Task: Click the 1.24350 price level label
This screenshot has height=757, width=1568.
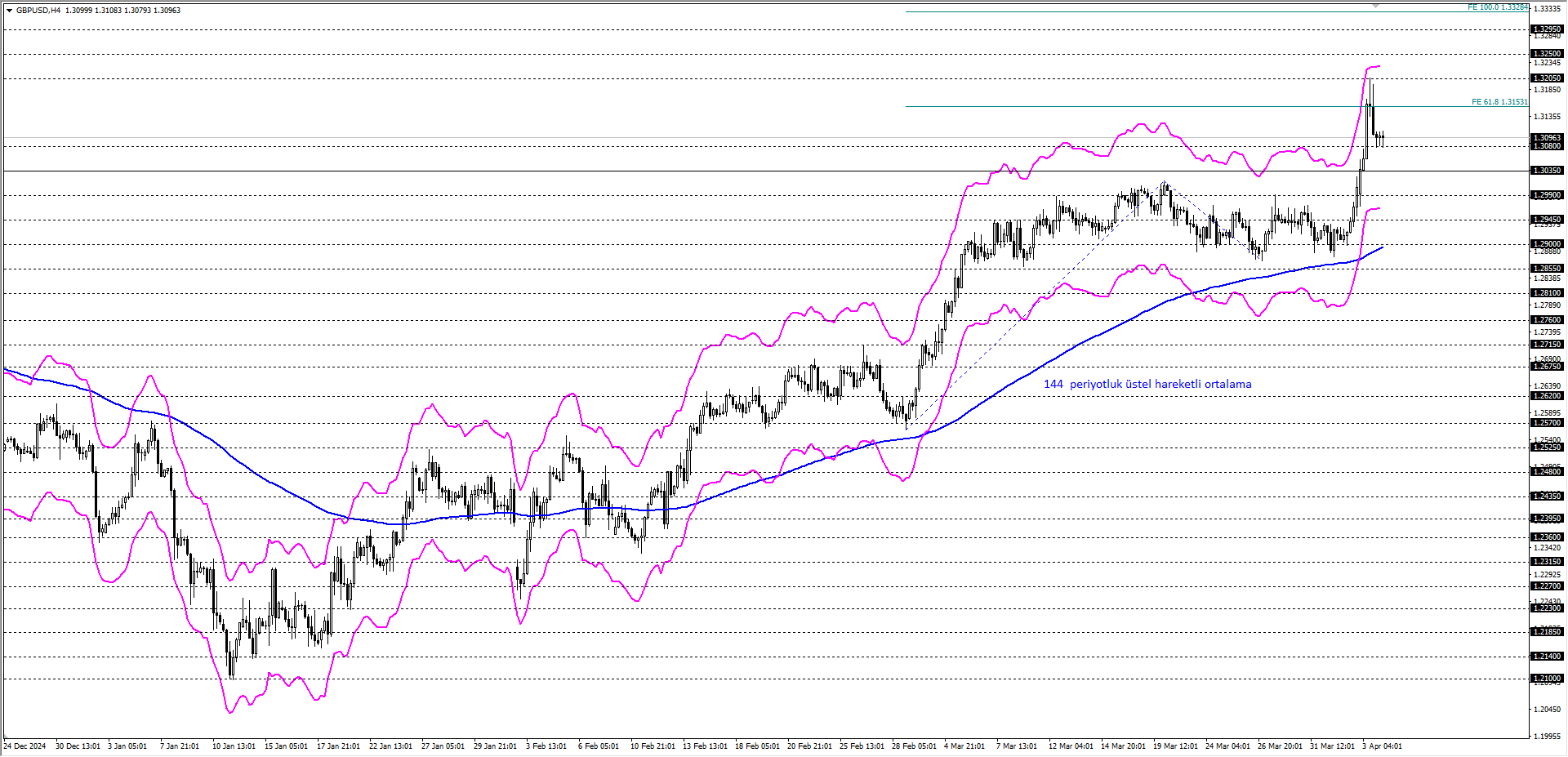Action: pyautogui.click(x=1547, y=497)
